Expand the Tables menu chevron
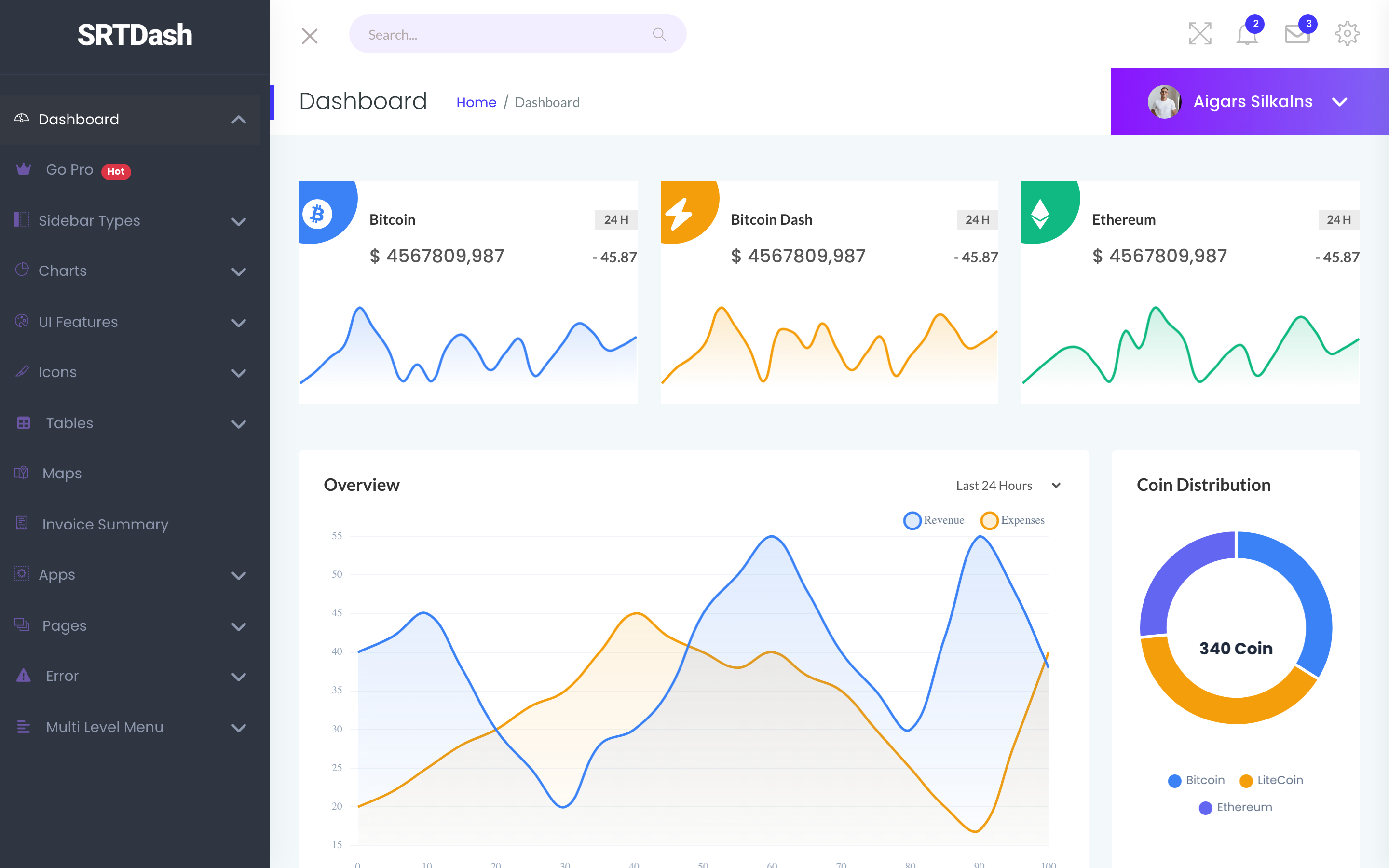Image resolution: width=1389 pixels, height=868 pixels. (x=239, y=424)
